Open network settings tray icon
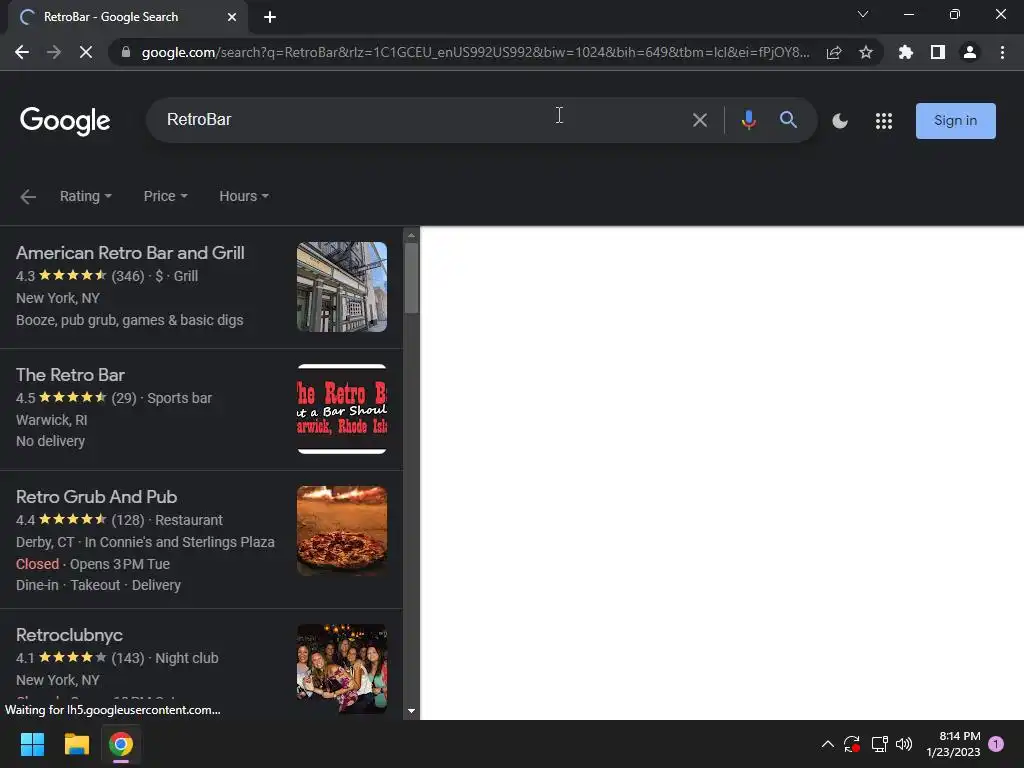The width and height of the screenshot is (1024, 768). (879, 744)
